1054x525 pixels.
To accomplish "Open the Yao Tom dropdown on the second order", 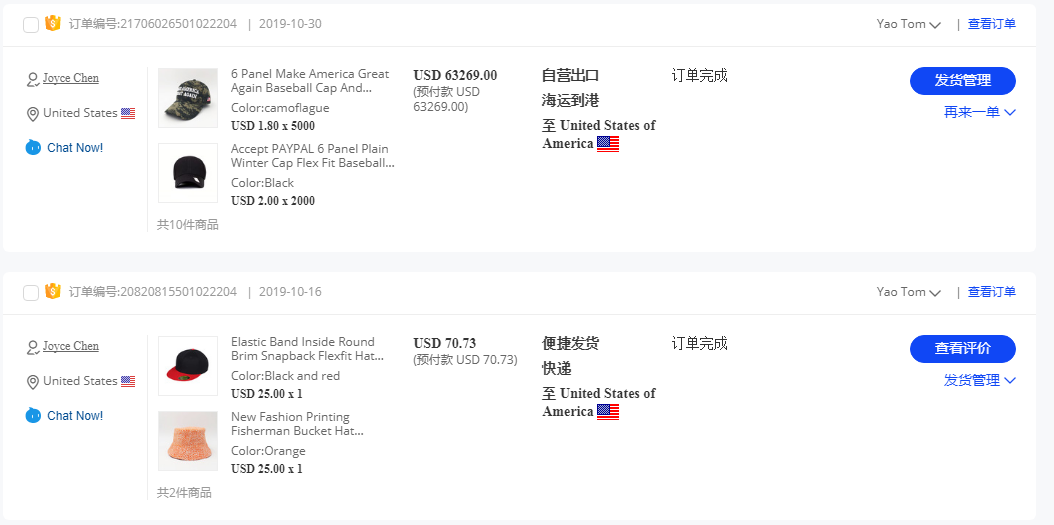I will click(x=935, y=293).
